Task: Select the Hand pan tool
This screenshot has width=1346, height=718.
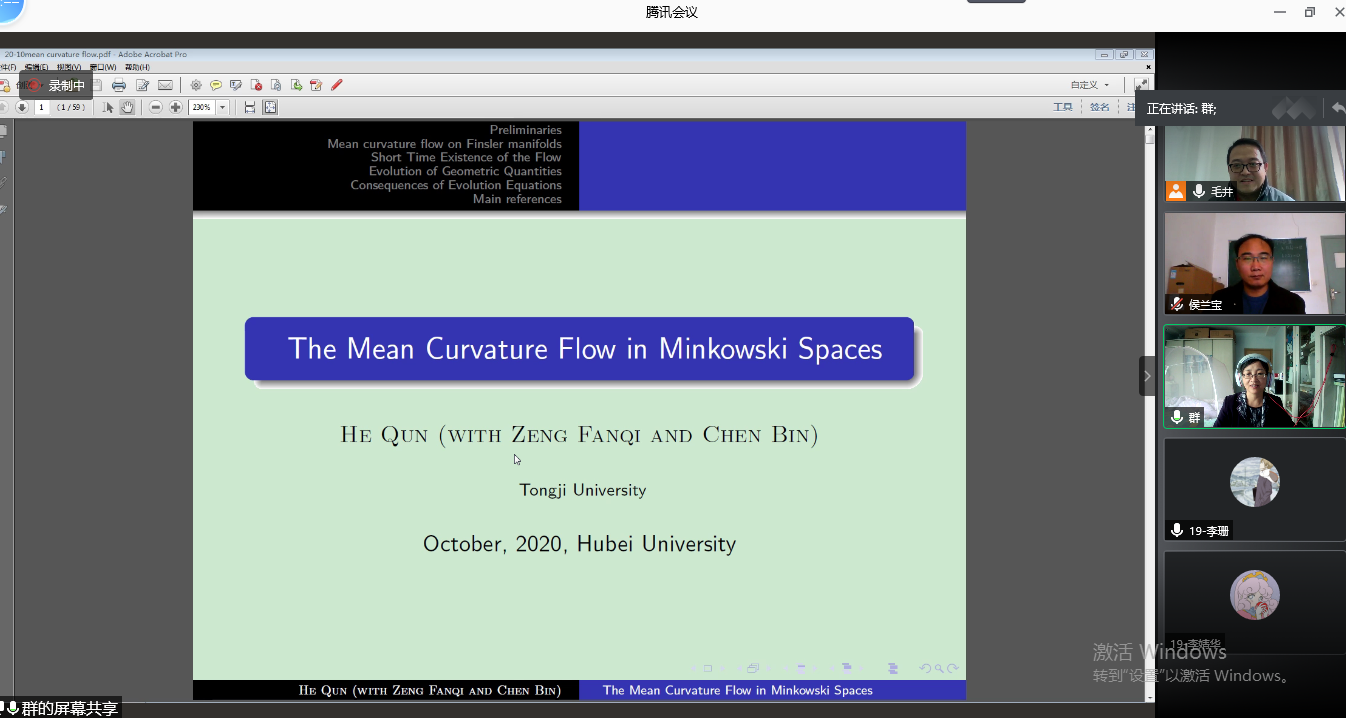Action: pos(127,107)
